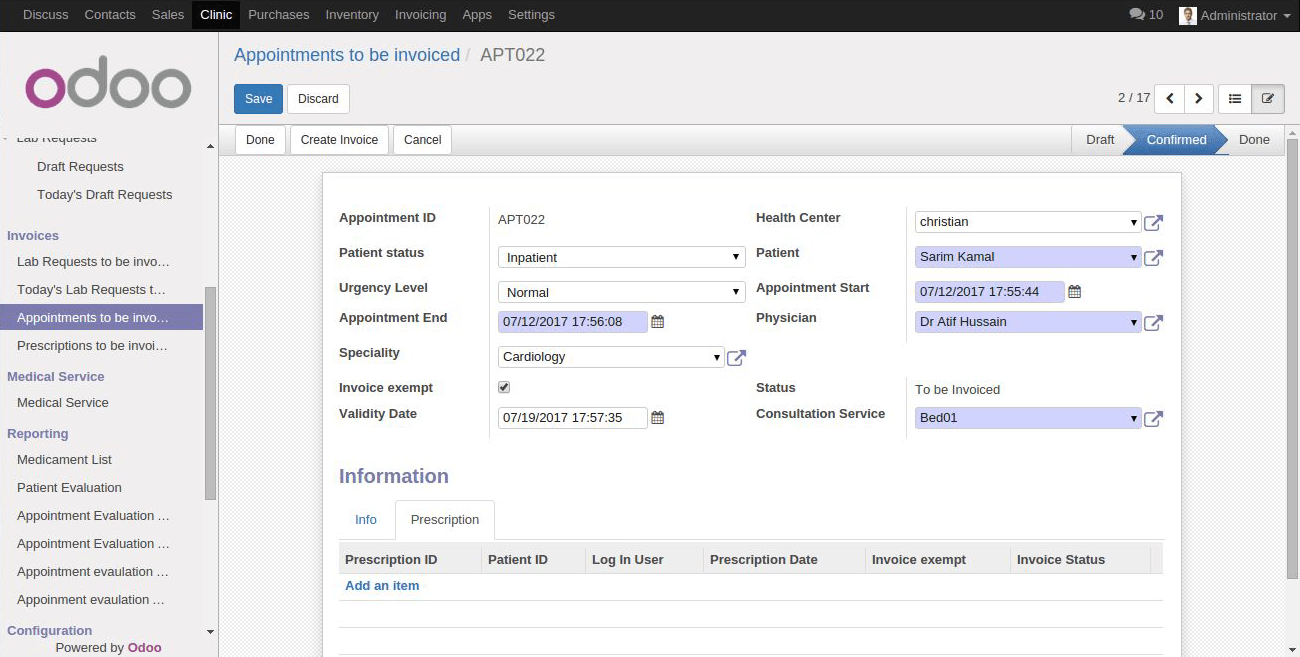Image resolution: width=1300 pixels, height=657 pixels.
Task: Open Today's Draft Requests in sidebar
Action: [x=104, y=195]
